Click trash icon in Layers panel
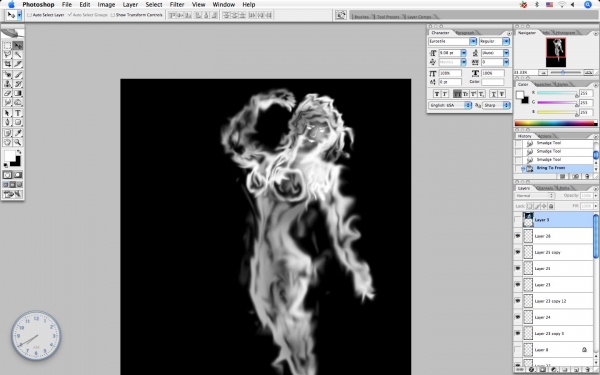Screen dimensions: 600x375 pyautogui.click(x=589, y=370)
